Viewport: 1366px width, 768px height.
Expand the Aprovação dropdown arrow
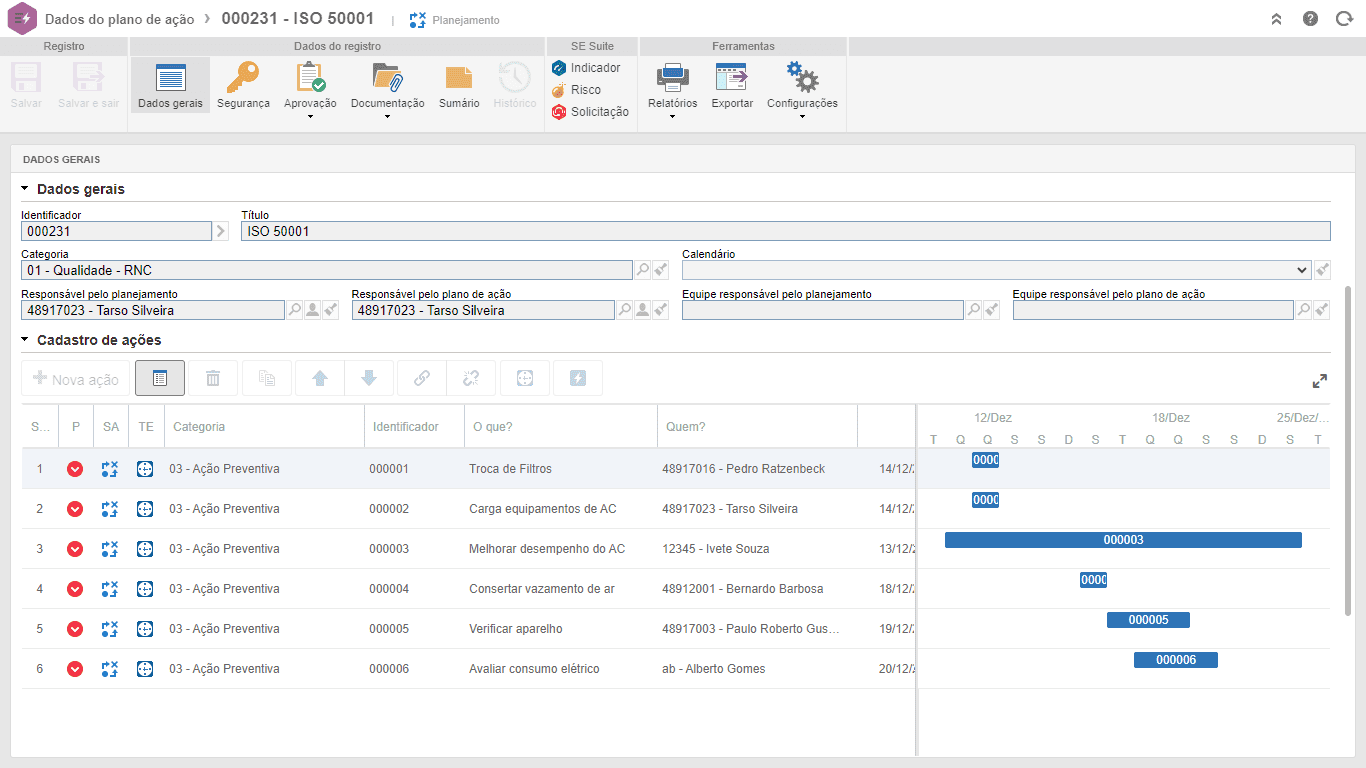pos(310,117)
